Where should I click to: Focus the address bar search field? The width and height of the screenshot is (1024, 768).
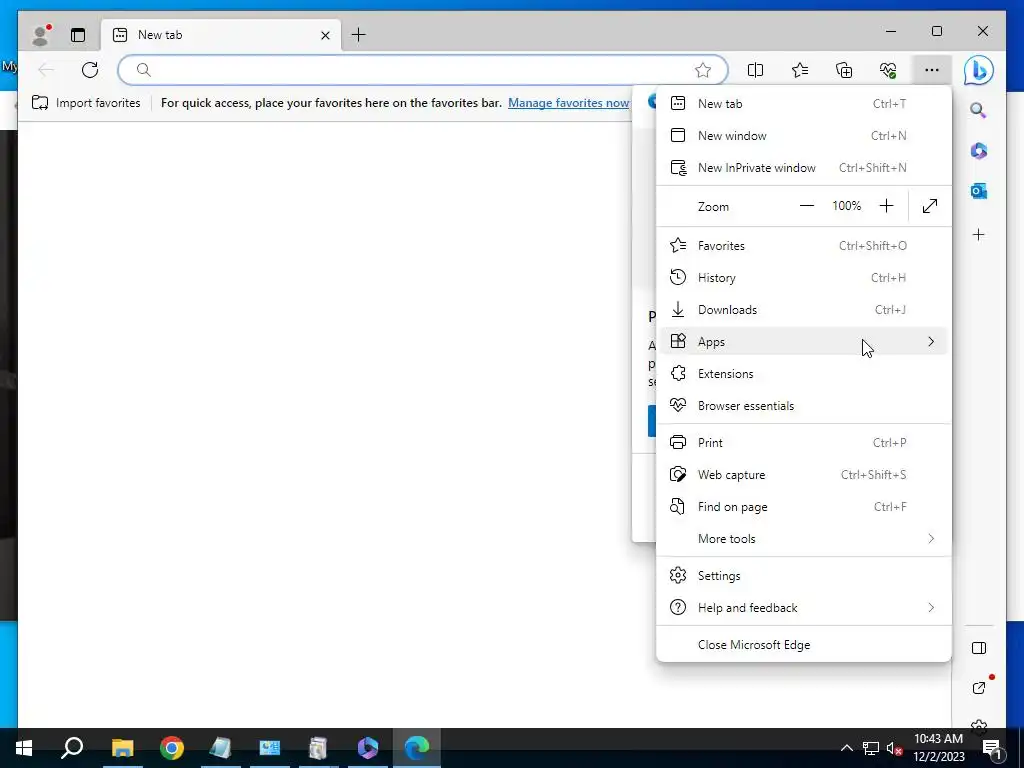click(x=423, y=70)
